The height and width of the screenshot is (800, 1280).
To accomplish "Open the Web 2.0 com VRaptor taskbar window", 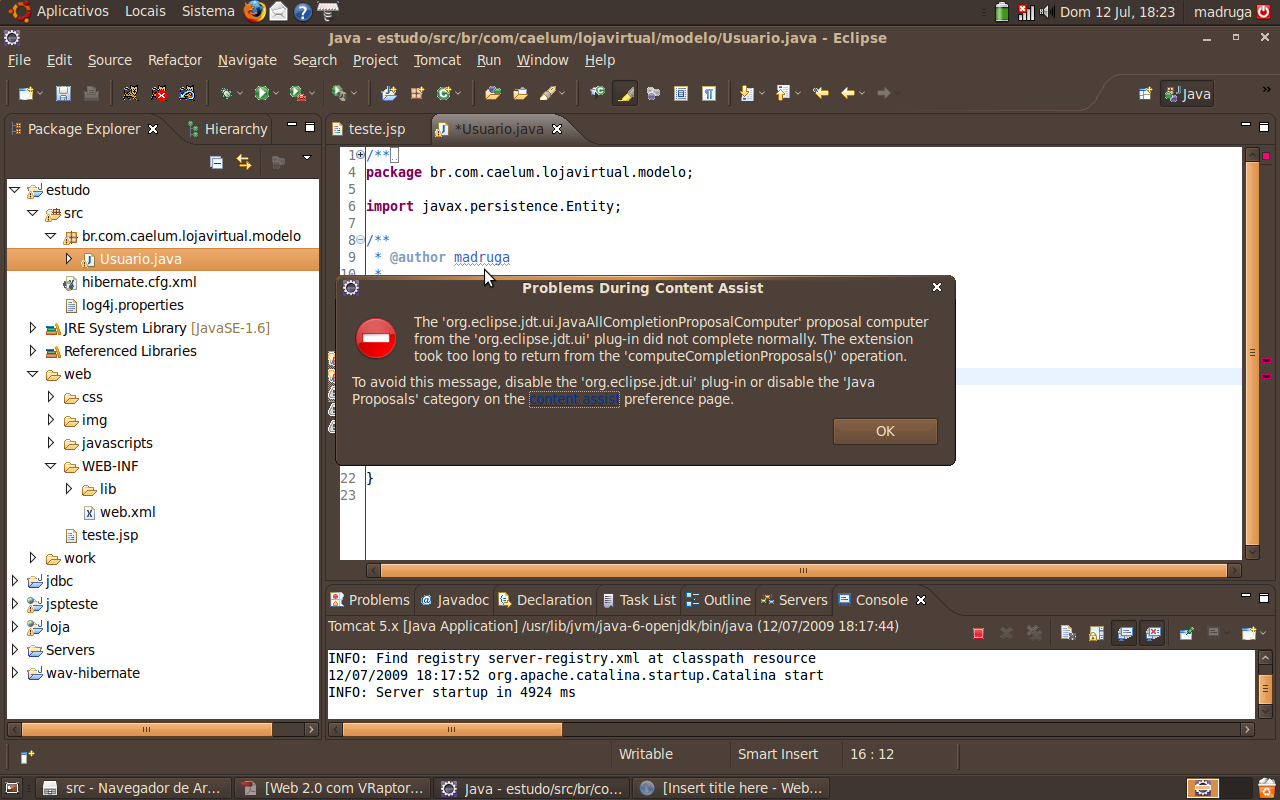I will click(x=333, y=788).
